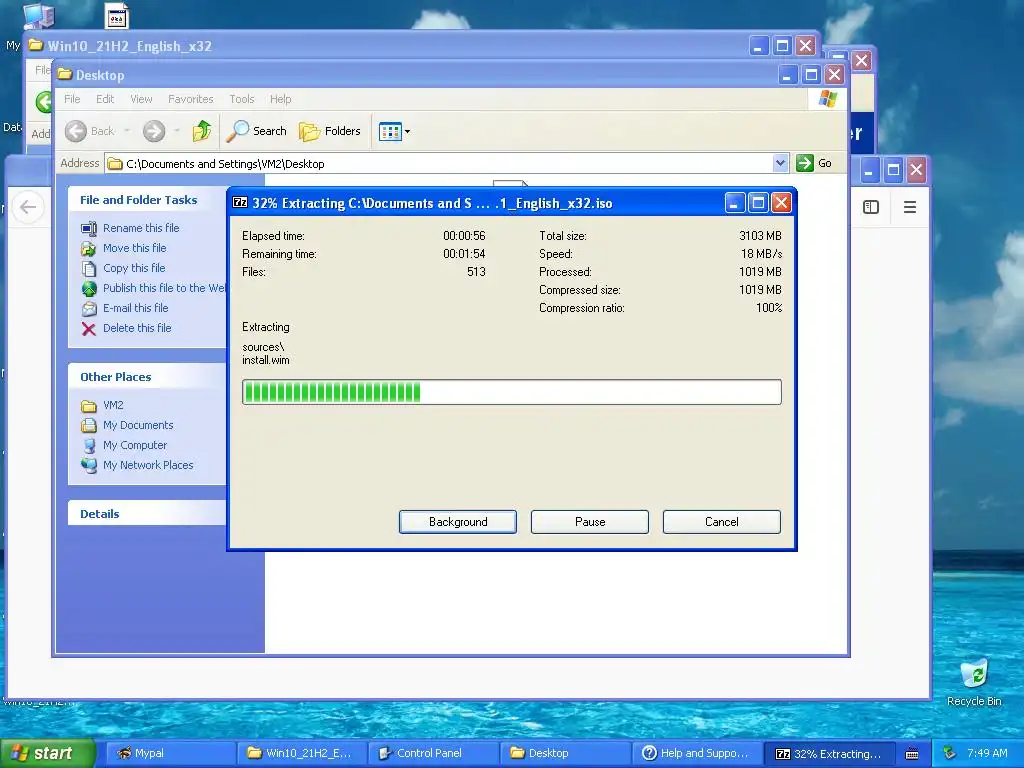Cancel the extraction
Image resolution: width=1024 pixels, height=768 pixels.
coord(722,522)
